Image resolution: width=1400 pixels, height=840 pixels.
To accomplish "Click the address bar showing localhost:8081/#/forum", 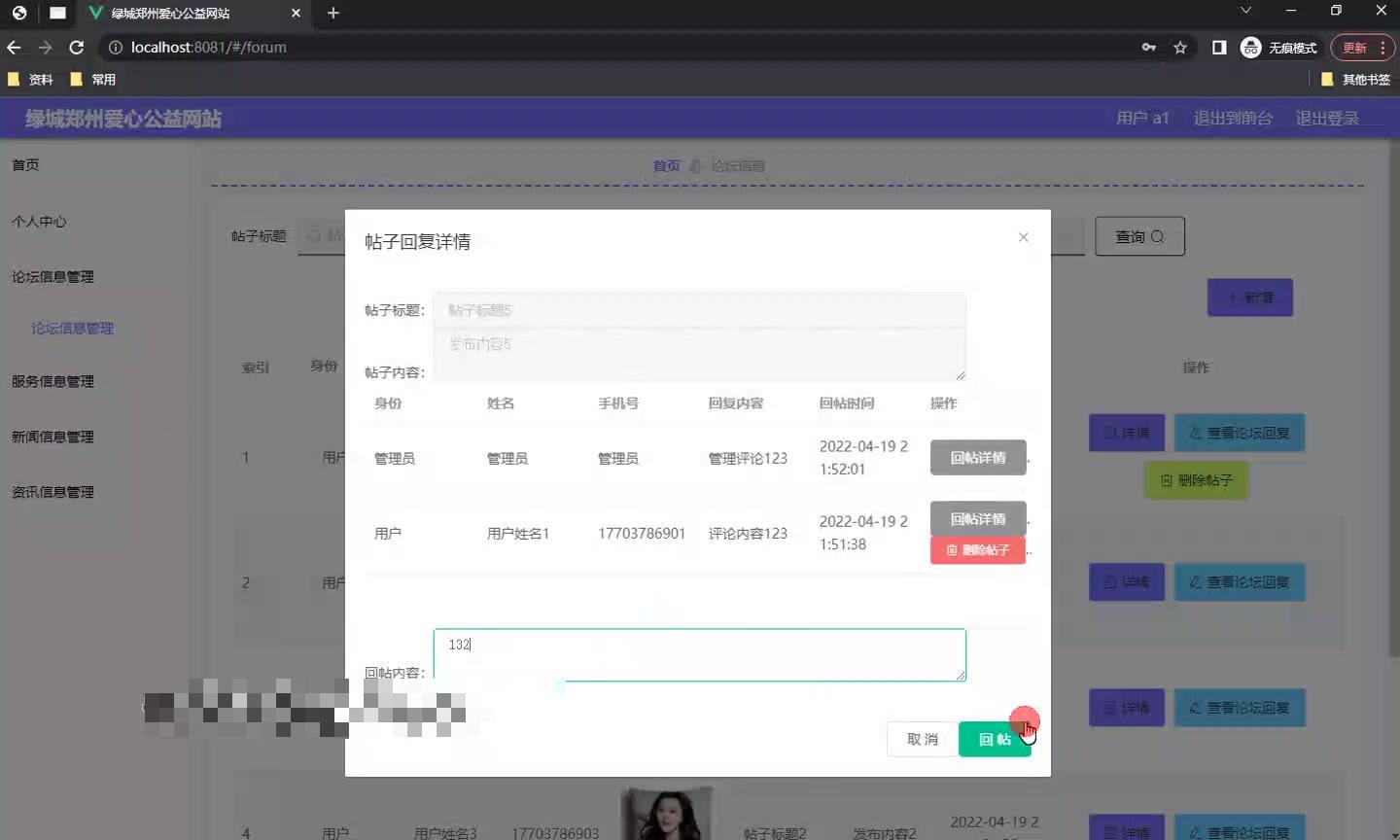I will coord(622,47).
